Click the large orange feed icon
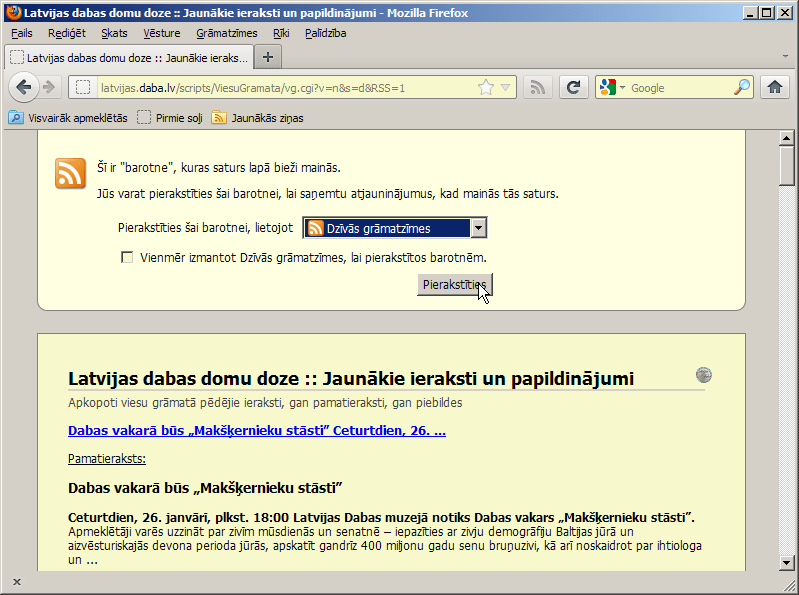 70,173
